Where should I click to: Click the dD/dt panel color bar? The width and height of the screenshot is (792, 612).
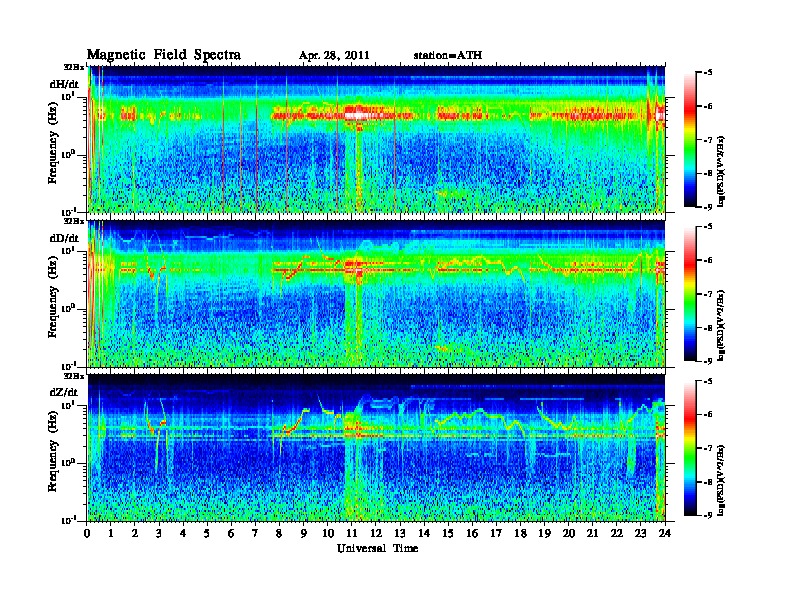point(690,293)
